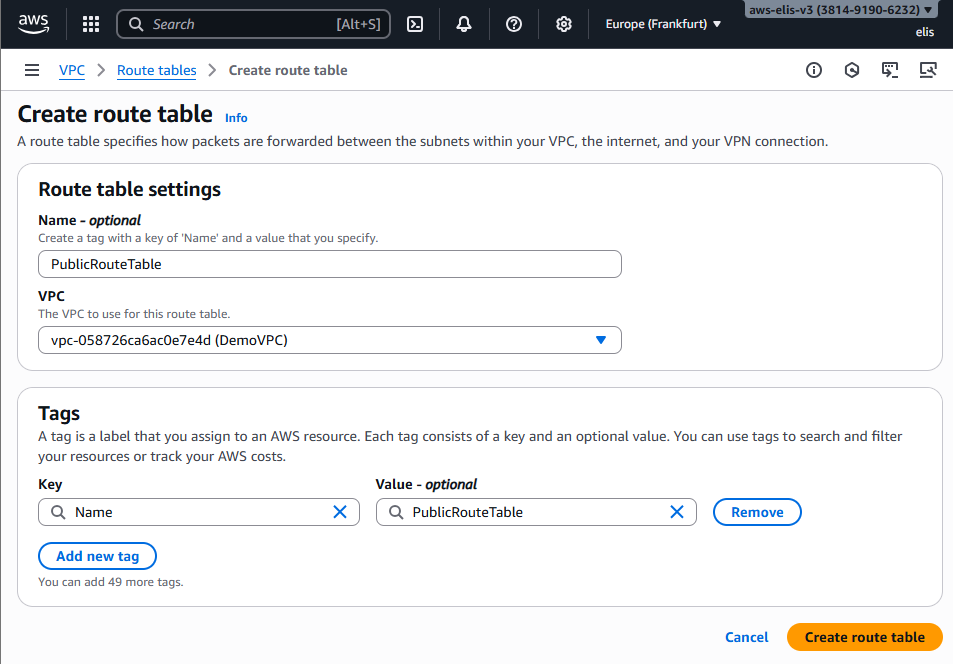Expand the aws-elis-v3 account menu
This screenshot has width=953, height=664.
841,10
